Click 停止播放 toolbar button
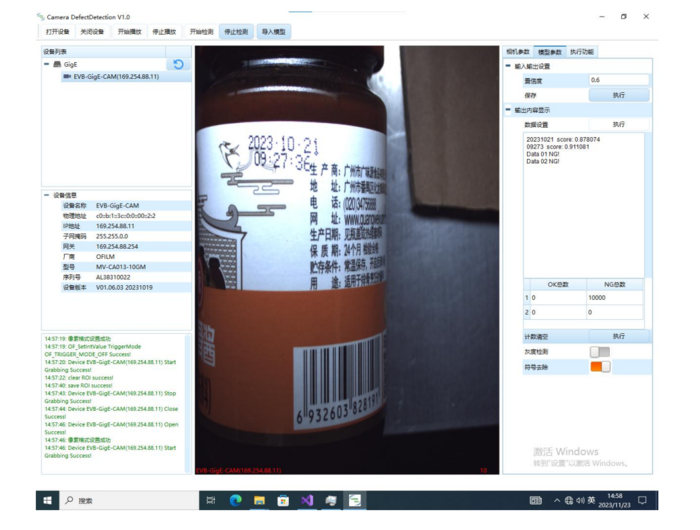The height and width of the screenshot is (530, 700). click(x=164, y=32)
